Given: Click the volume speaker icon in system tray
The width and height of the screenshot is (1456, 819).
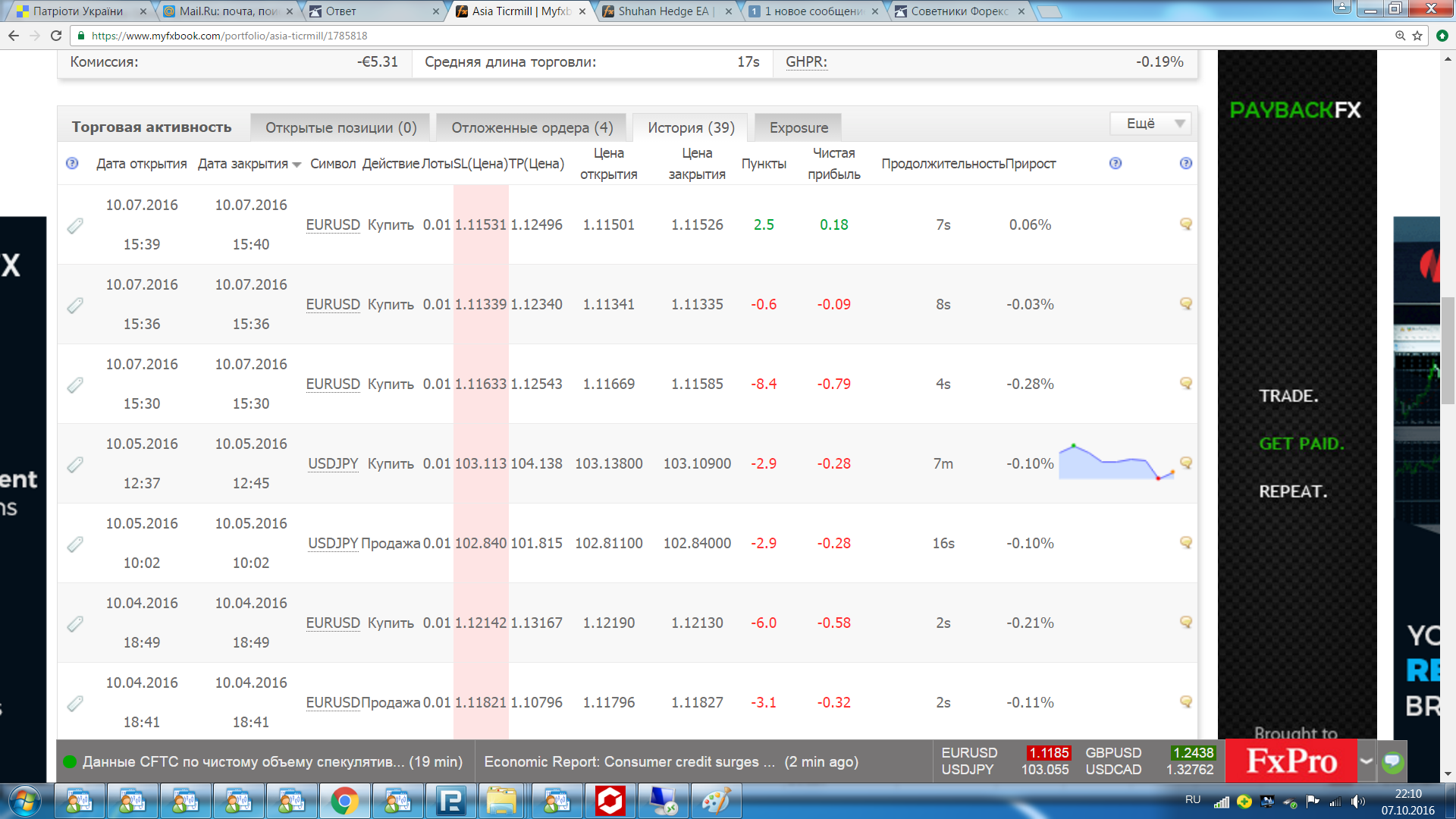Looking at the screenshot, I should 1358,801.
